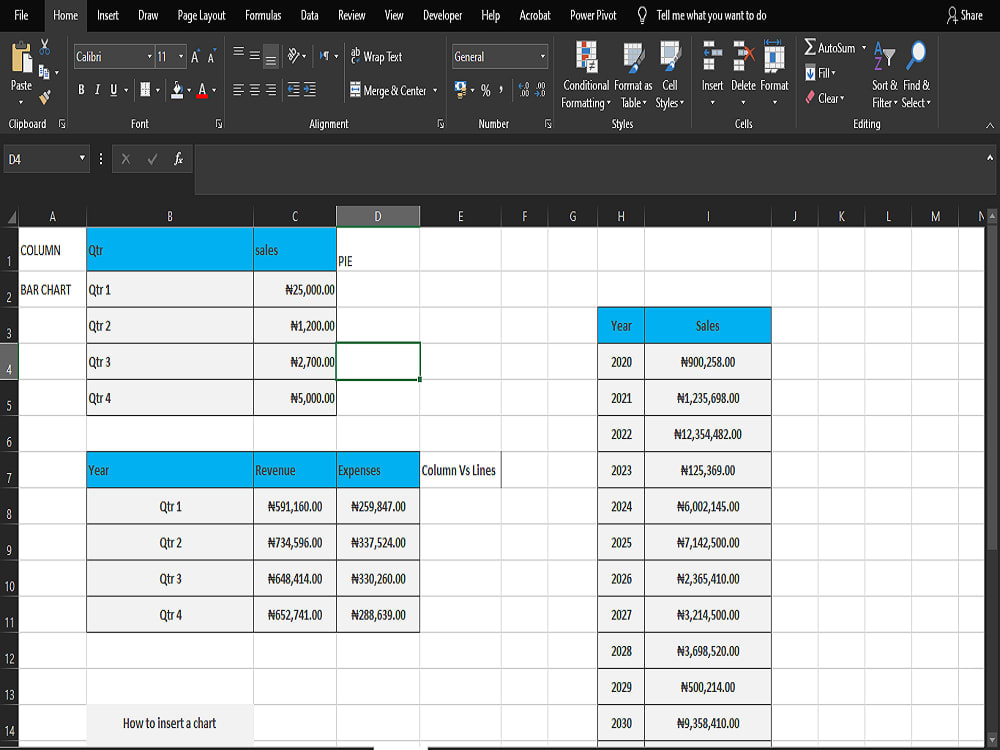Screen dimensions: 1000x750
Task: Expand Merge & Center dropdown arrow
Action: pyautogui.click(x=435, y=91)
